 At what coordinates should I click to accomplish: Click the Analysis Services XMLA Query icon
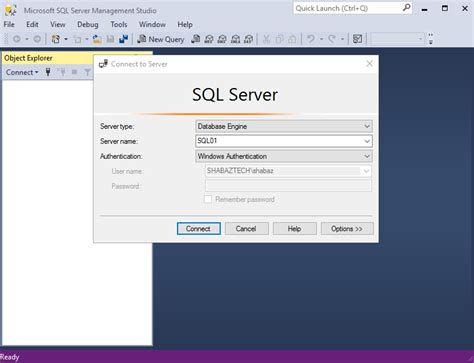click(235, 39)
